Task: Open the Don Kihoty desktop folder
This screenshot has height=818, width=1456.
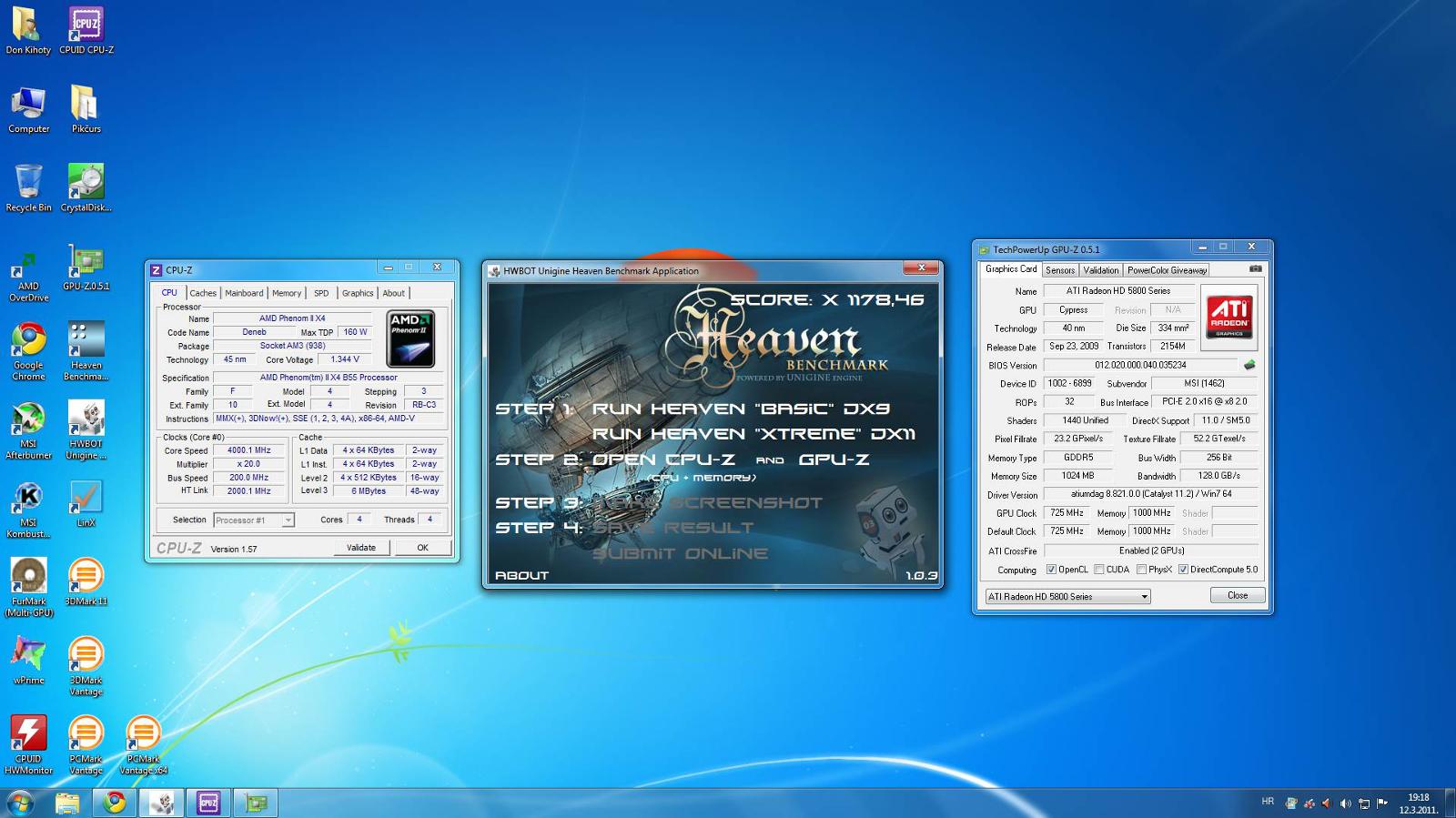Action: click(x=28, y=30)
